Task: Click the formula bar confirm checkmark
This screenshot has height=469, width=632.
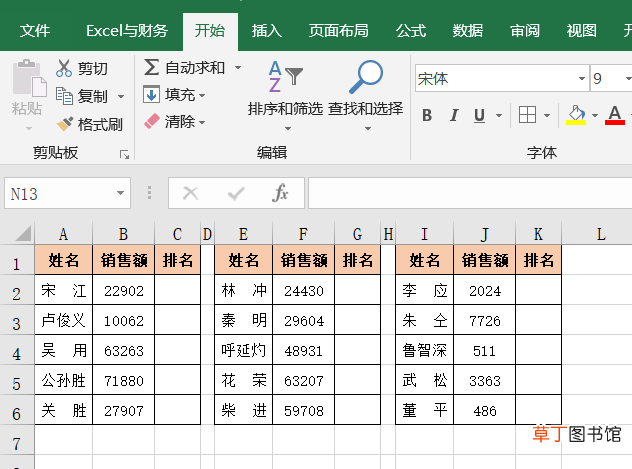Action: pos(236,193)
